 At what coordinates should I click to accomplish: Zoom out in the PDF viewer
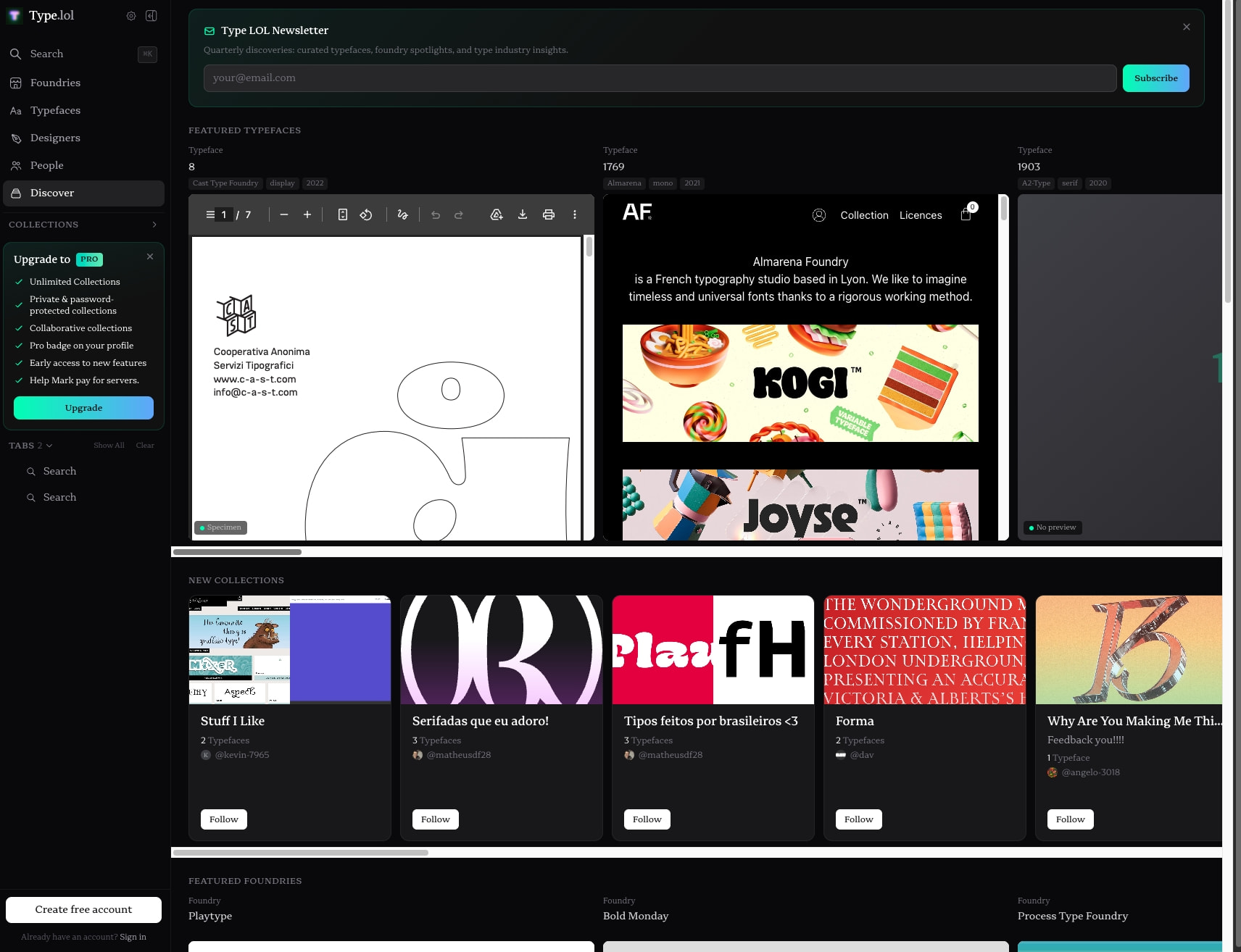(x=284, y=214)
